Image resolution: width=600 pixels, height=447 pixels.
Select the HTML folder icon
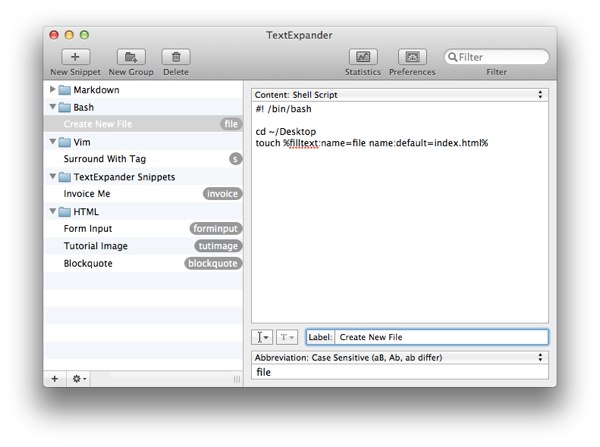click(64, 212)
